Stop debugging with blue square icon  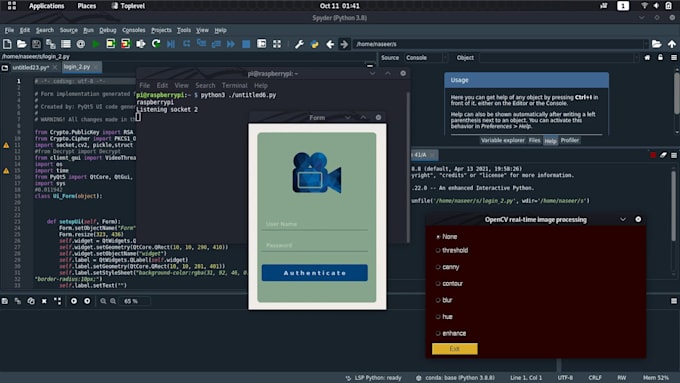tap(246, 44)
